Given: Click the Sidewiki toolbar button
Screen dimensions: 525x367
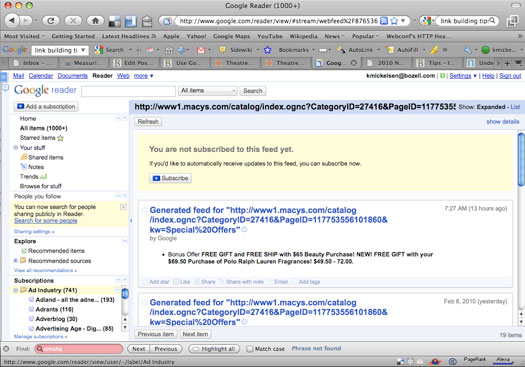Looking at the screenshot, I should pyautogui.click(x=236, y=50).
